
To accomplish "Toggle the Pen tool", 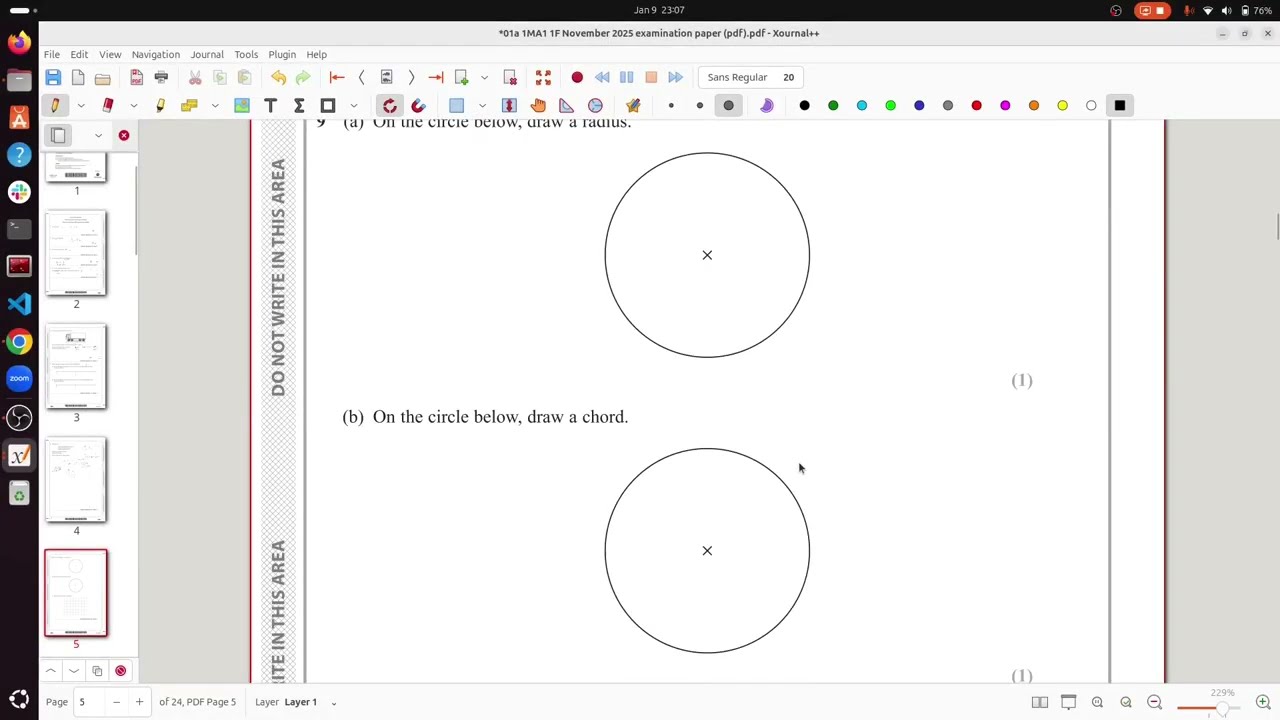I will 55,105.
